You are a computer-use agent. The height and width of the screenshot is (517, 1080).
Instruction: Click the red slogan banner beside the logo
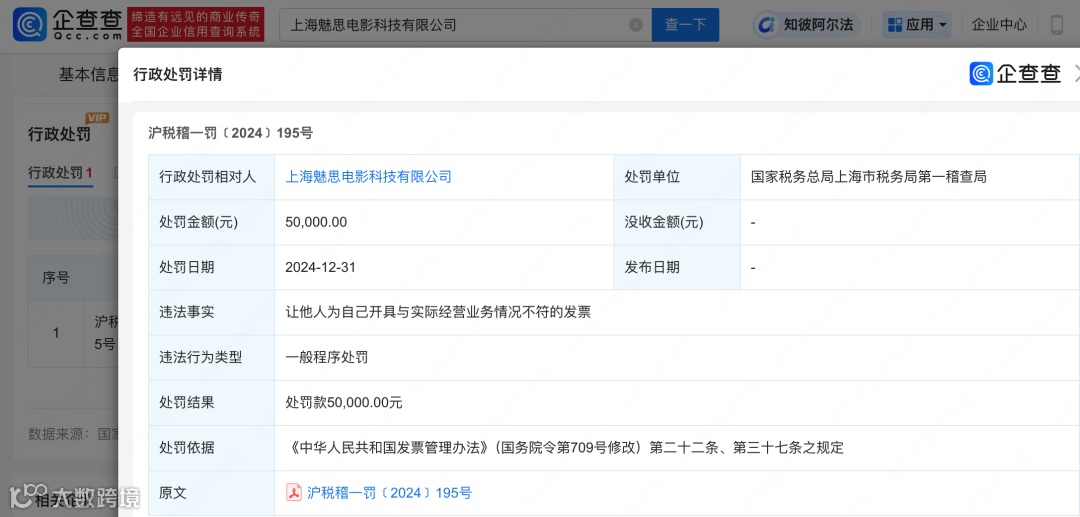[x=196, y=25]
